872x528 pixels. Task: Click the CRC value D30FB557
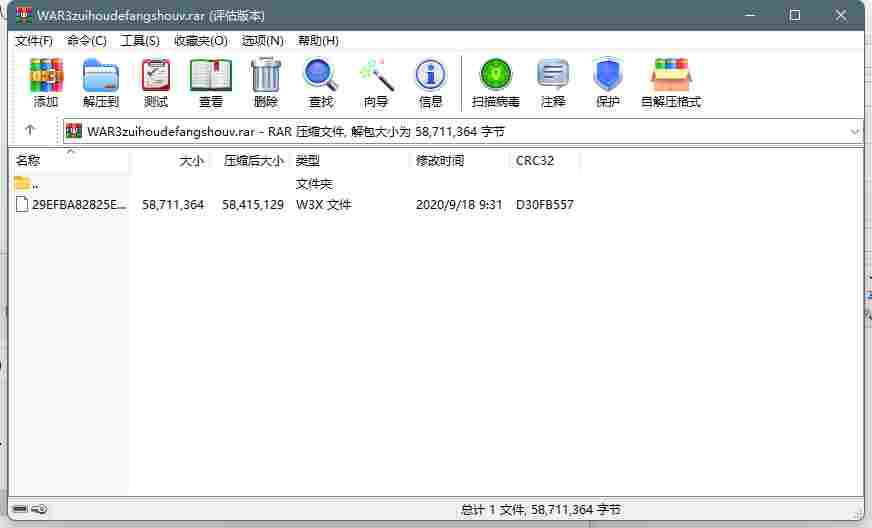click(544, 205)
